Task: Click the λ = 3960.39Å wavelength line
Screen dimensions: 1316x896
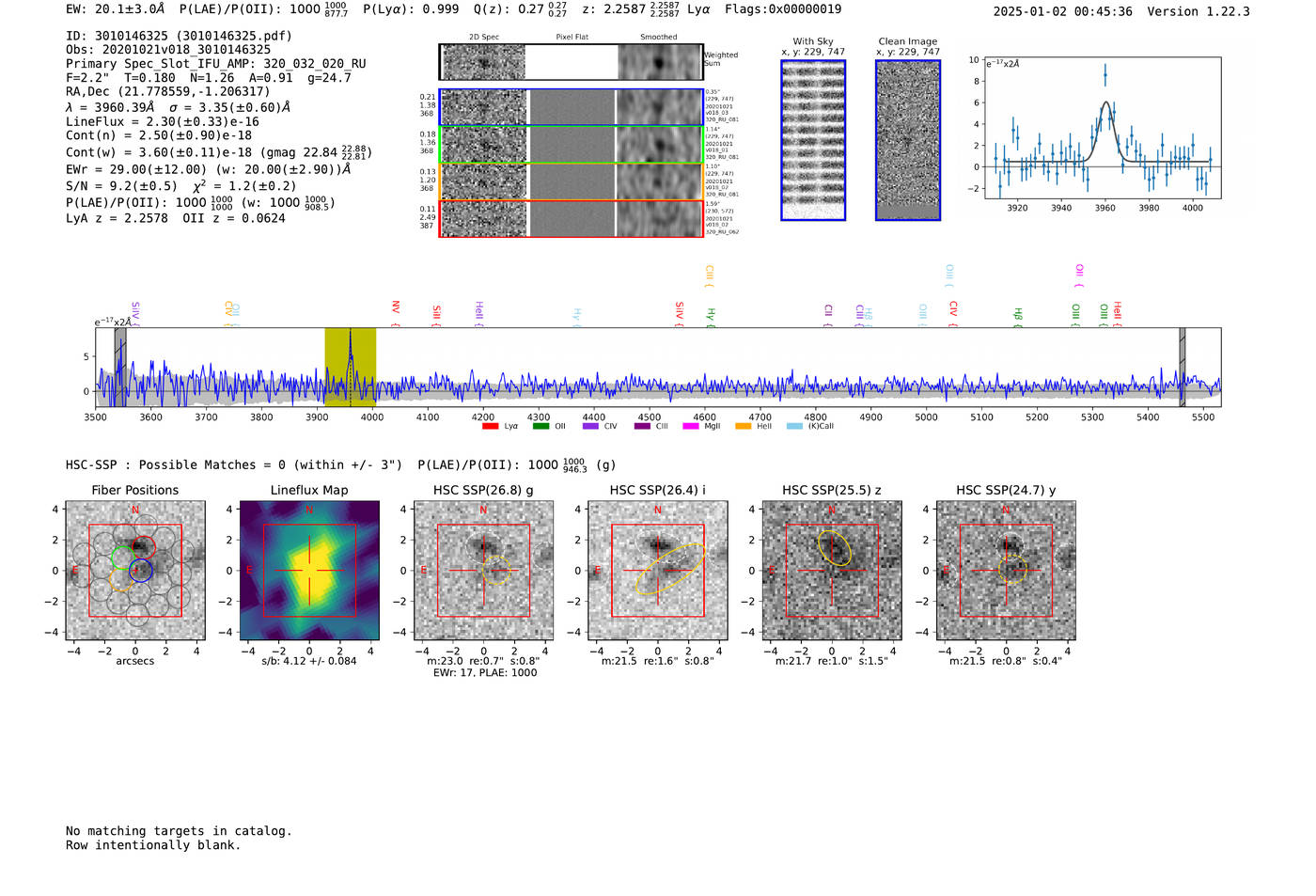Action: tap(178, 107)
